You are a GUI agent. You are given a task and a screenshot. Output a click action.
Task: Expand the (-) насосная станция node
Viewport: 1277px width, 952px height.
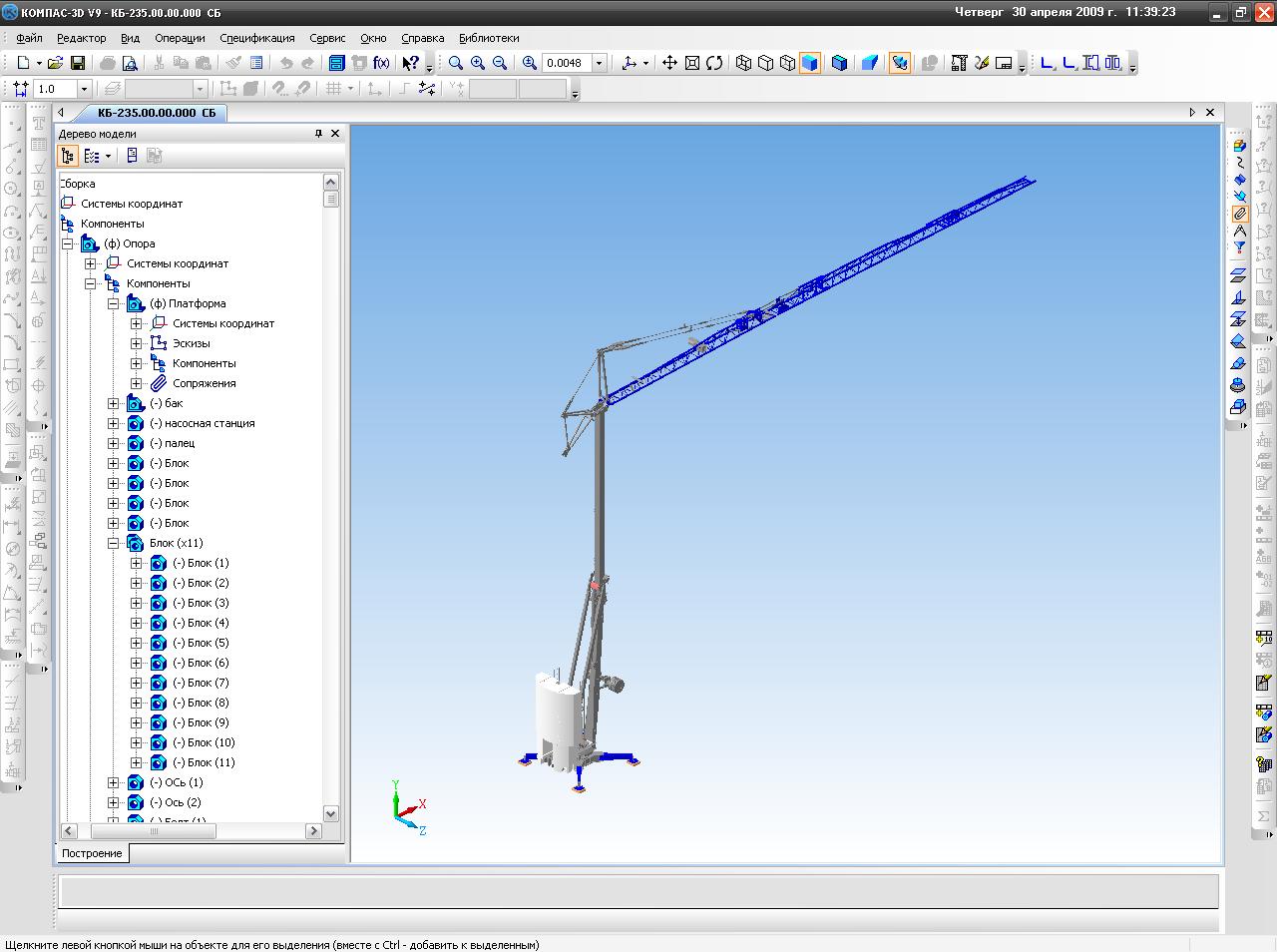click(114, 423)
